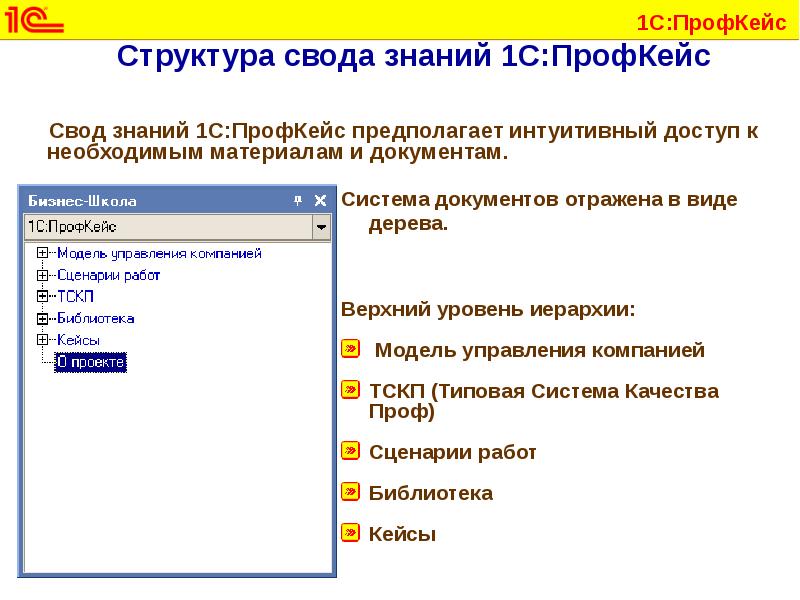Expand the Модель управления компанией tree node
This screenshot has width=800, height=600.
tap(42, 253)
